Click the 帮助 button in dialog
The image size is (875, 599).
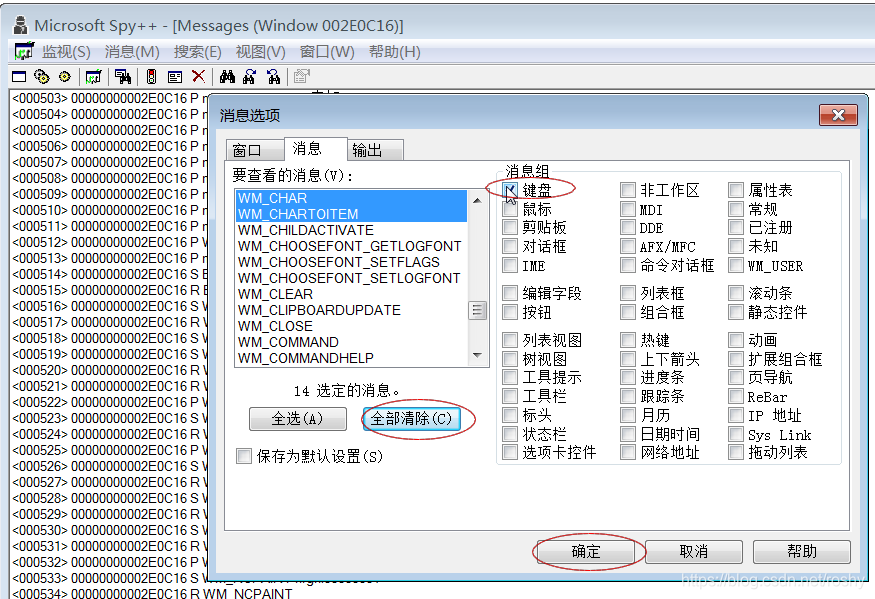coord(802,552)
